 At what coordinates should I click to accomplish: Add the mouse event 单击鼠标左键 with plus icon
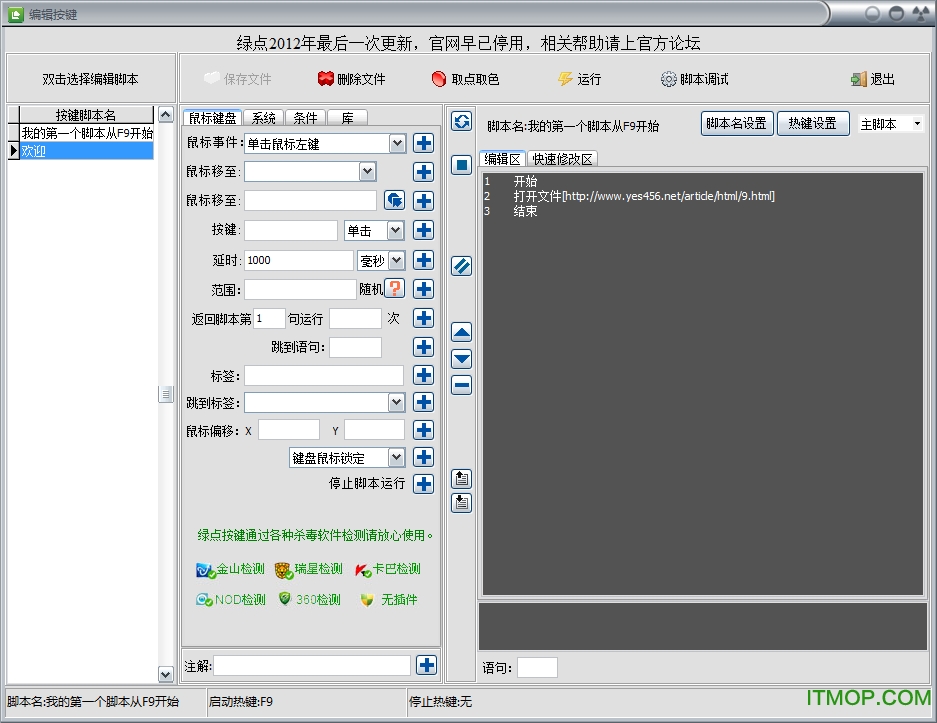click(424, 143)
